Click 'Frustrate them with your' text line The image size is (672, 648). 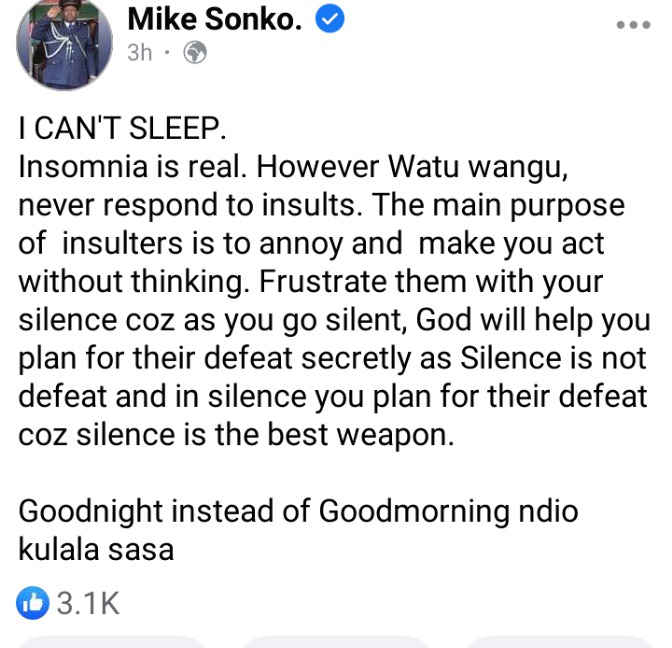click(x=431, y=282)
